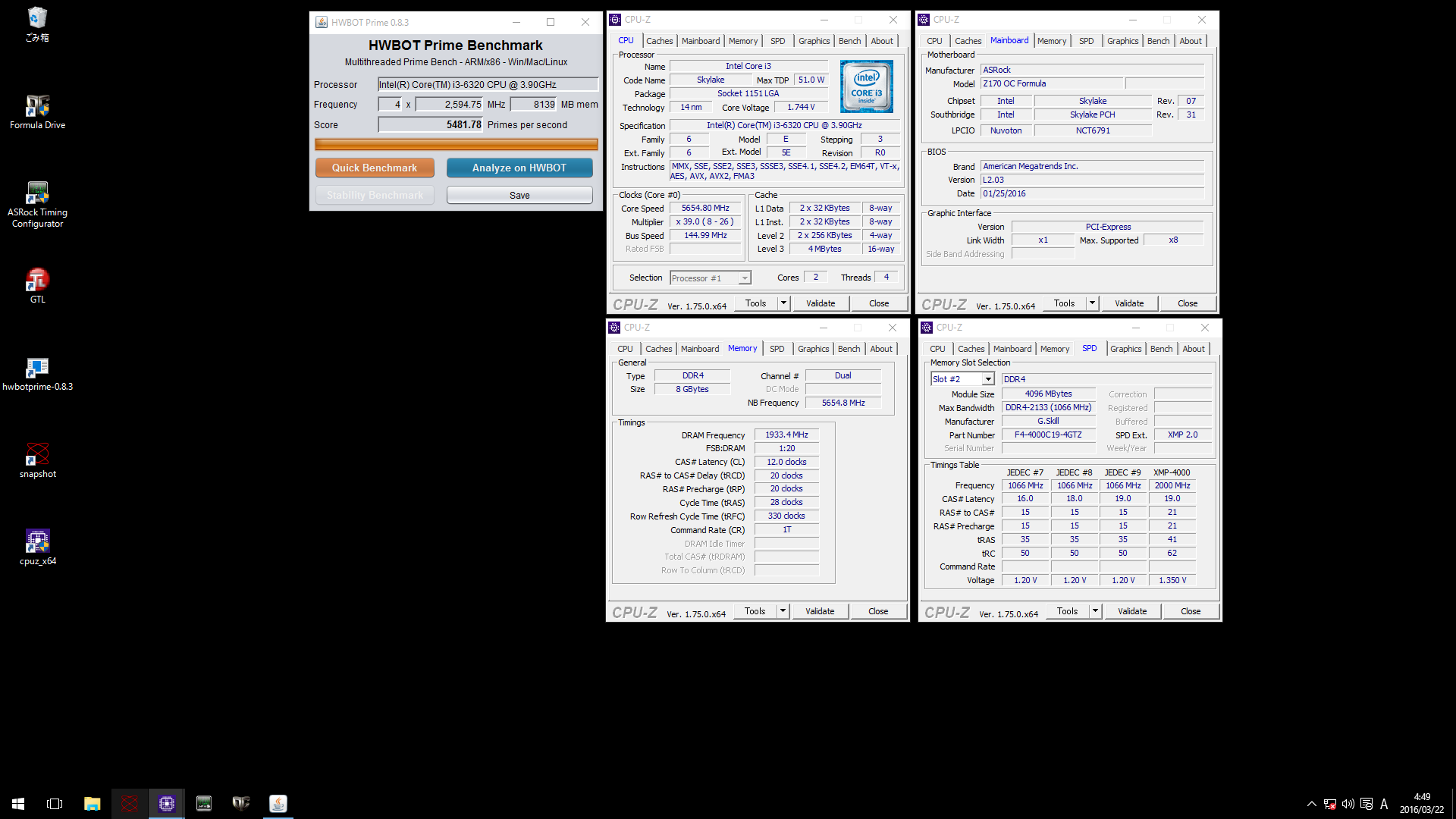Open hwbotprime-0.8.3 desktop icon

[37, 374]
